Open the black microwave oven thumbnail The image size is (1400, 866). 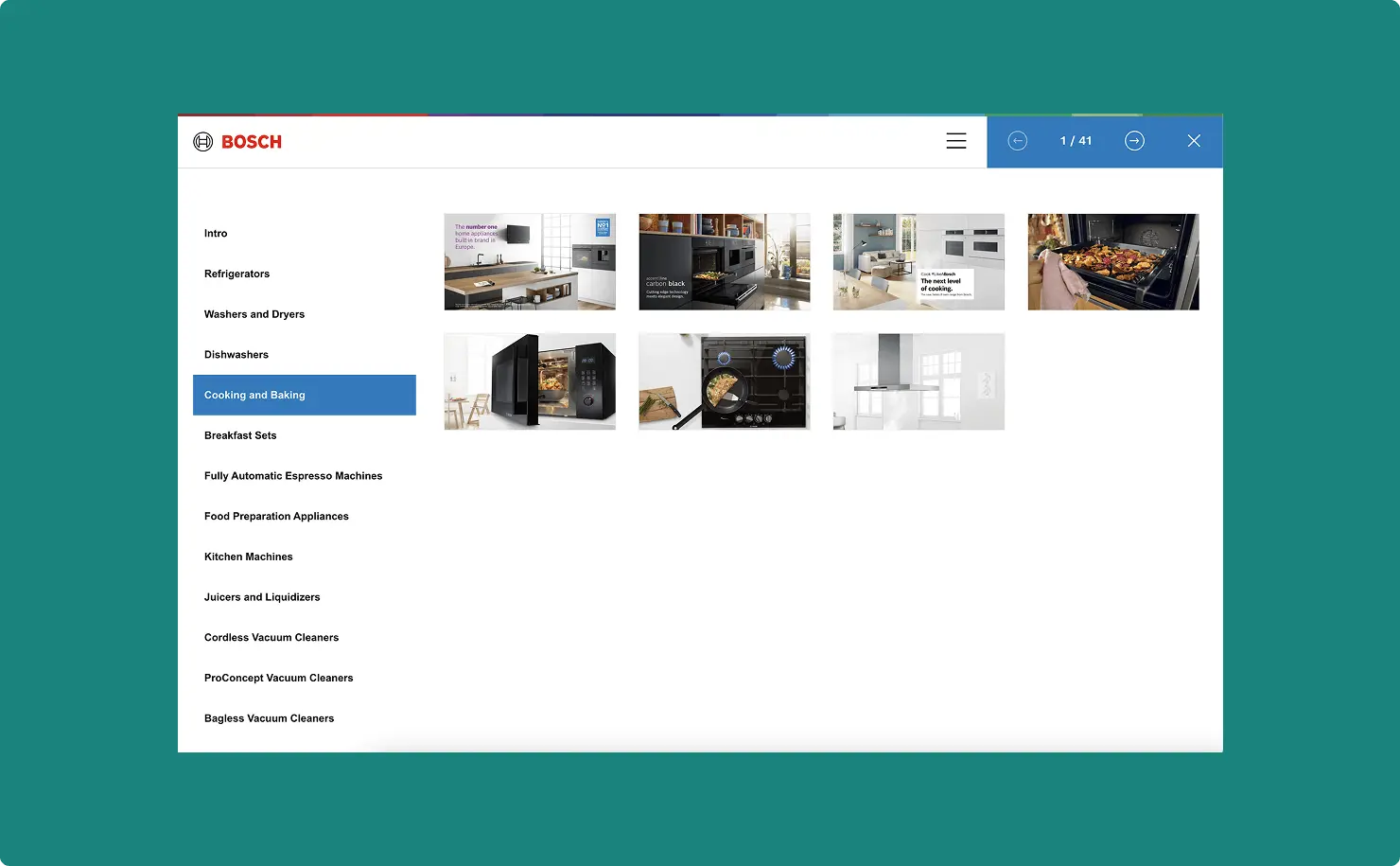point(530,381)
